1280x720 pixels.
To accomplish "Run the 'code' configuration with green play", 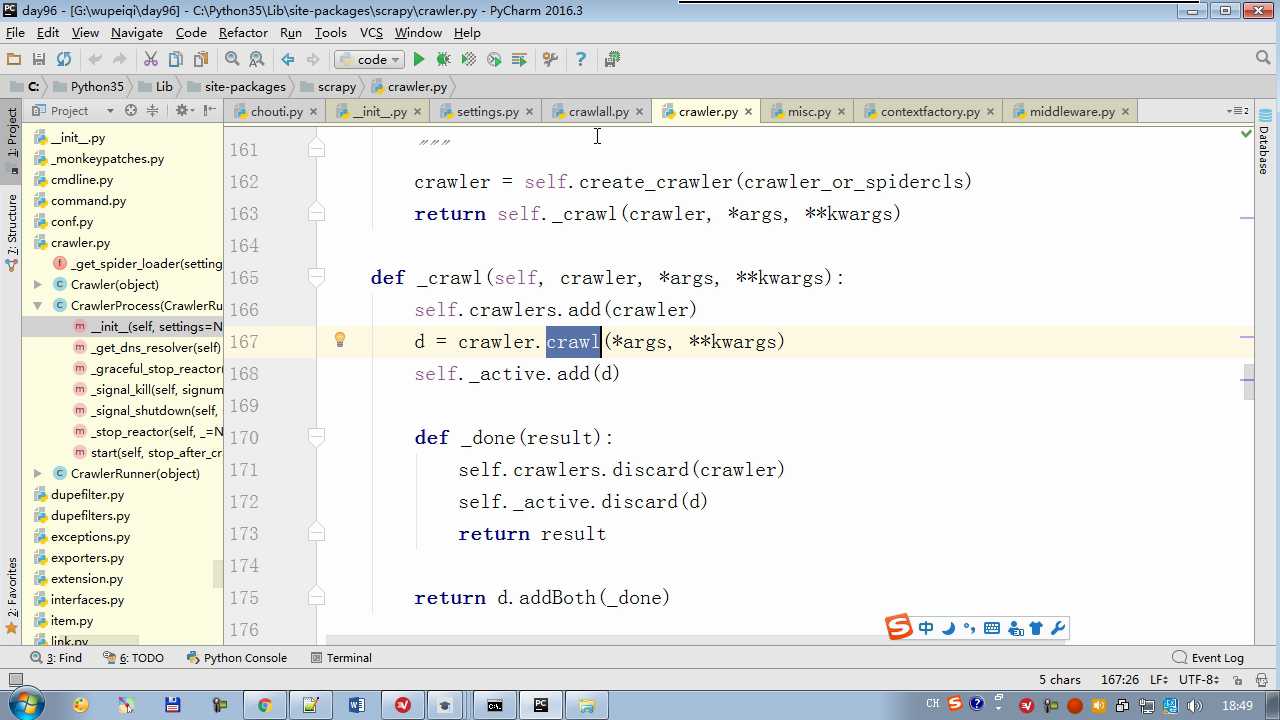I will (x=419, y=60).
